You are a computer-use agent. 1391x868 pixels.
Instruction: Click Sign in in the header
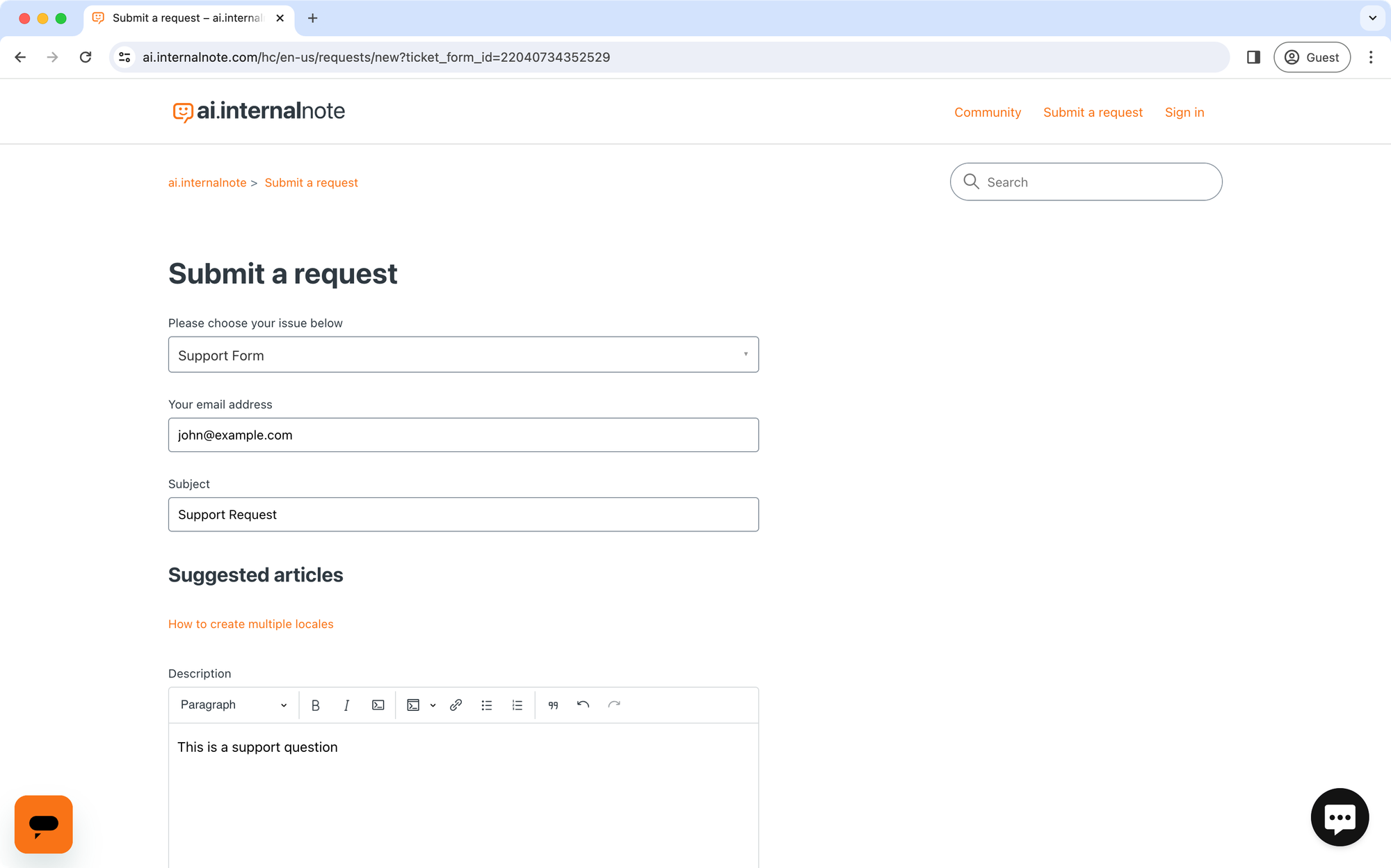click(1184, 113)
